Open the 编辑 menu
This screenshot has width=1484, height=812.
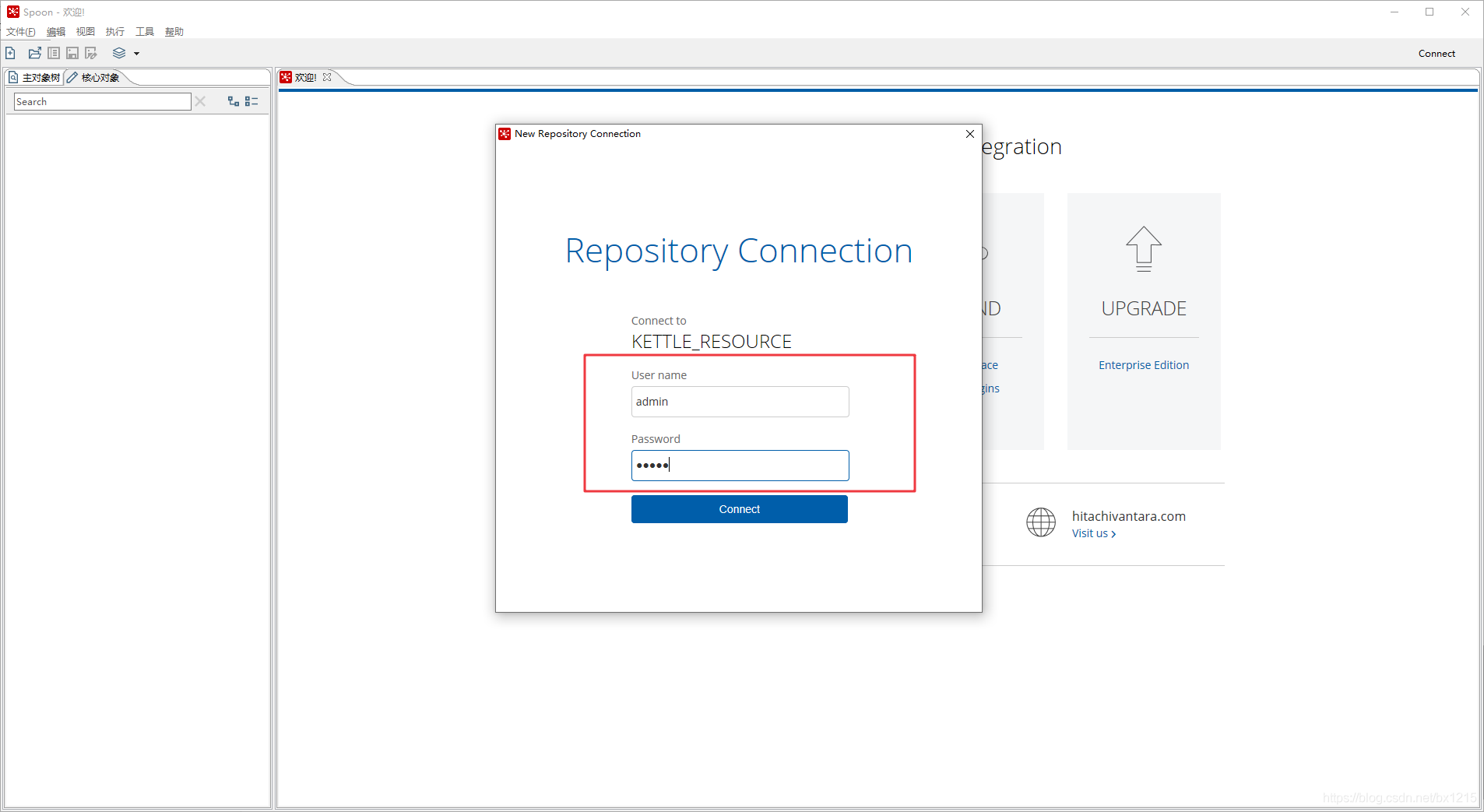coord(56,32)
